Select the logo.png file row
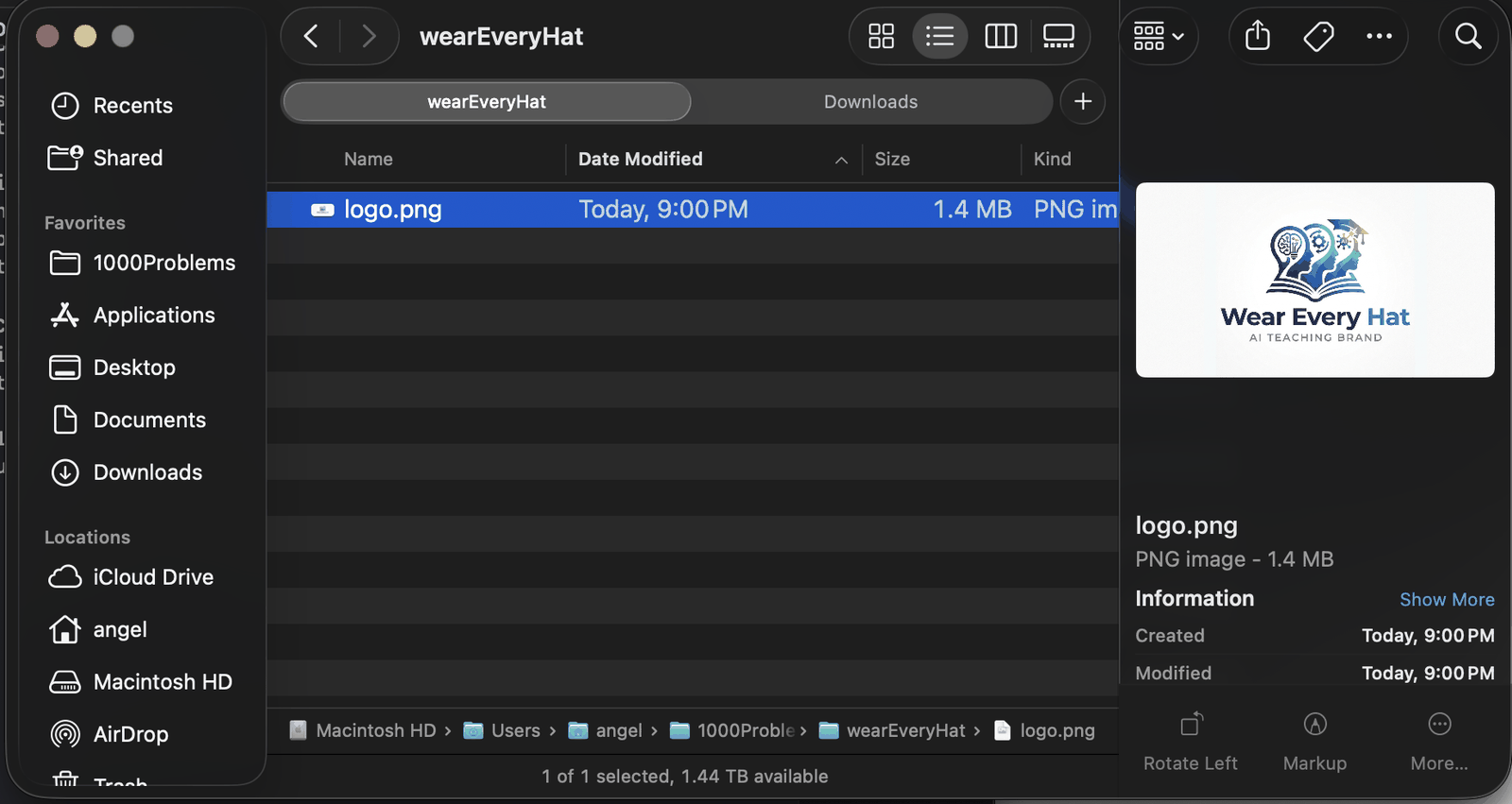The height and width of the screenshot is (804, 1512). tap(693, 210)
